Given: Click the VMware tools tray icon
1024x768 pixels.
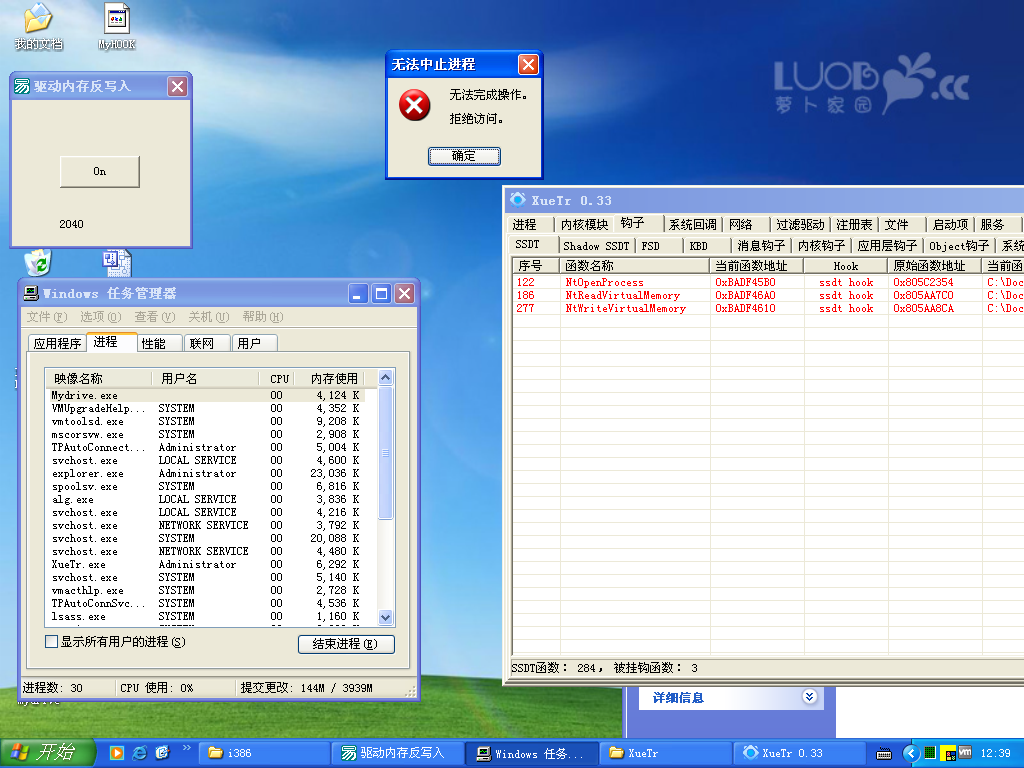Looking at the screenshot, I should 965,753.
